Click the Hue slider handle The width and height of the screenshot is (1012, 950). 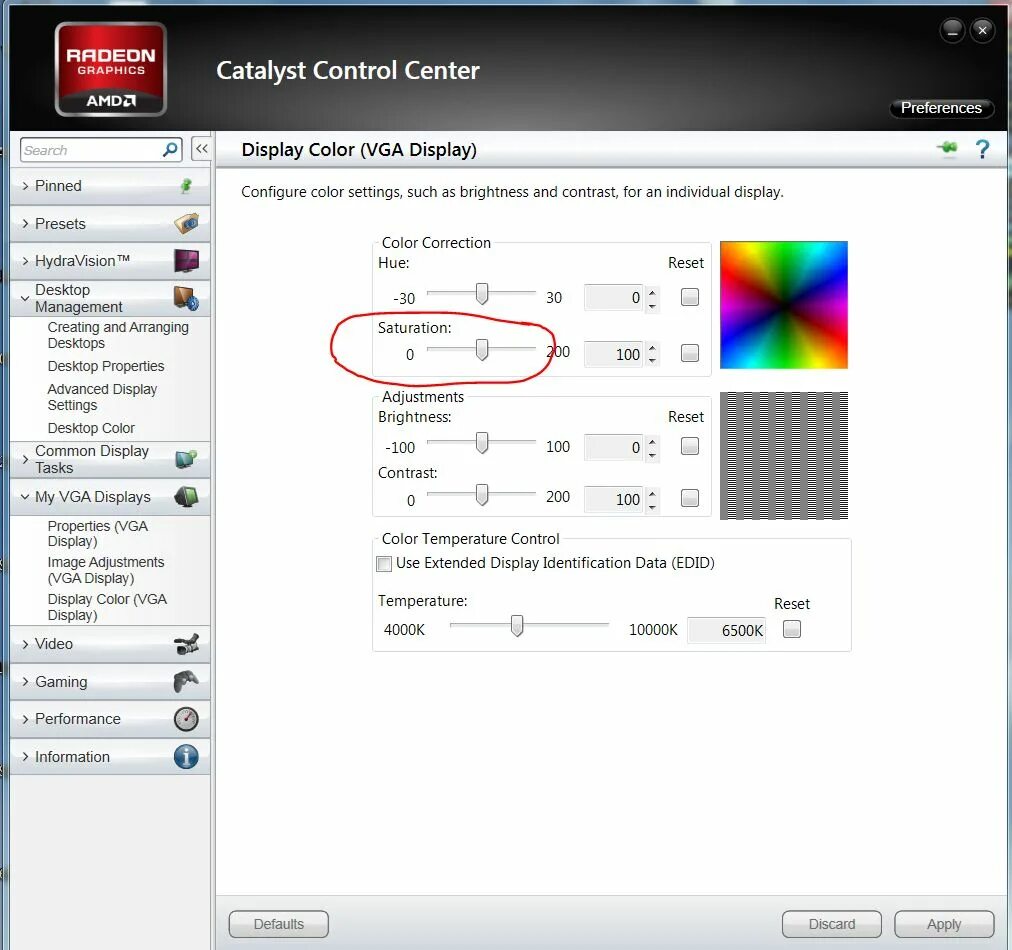(481, 294)
